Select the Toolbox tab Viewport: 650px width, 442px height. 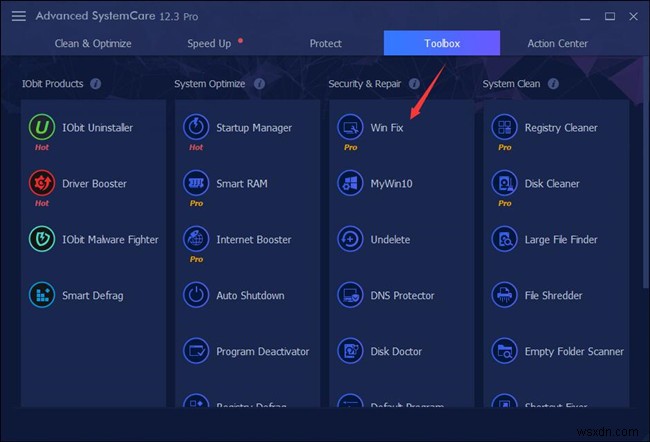point(442,43)
